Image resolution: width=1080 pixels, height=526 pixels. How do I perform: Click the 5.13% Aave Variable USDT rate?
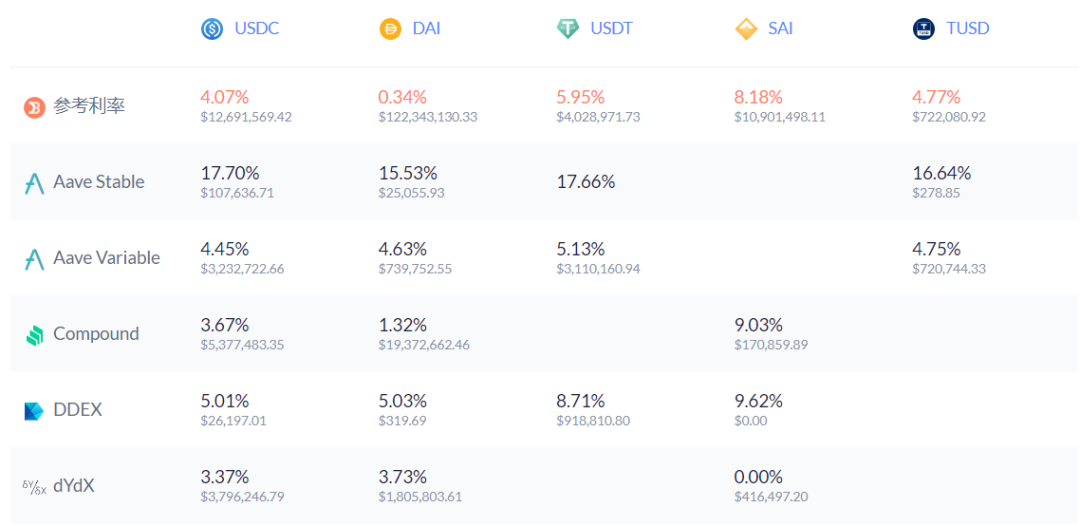pyautogui.click(x=581, y=249)
